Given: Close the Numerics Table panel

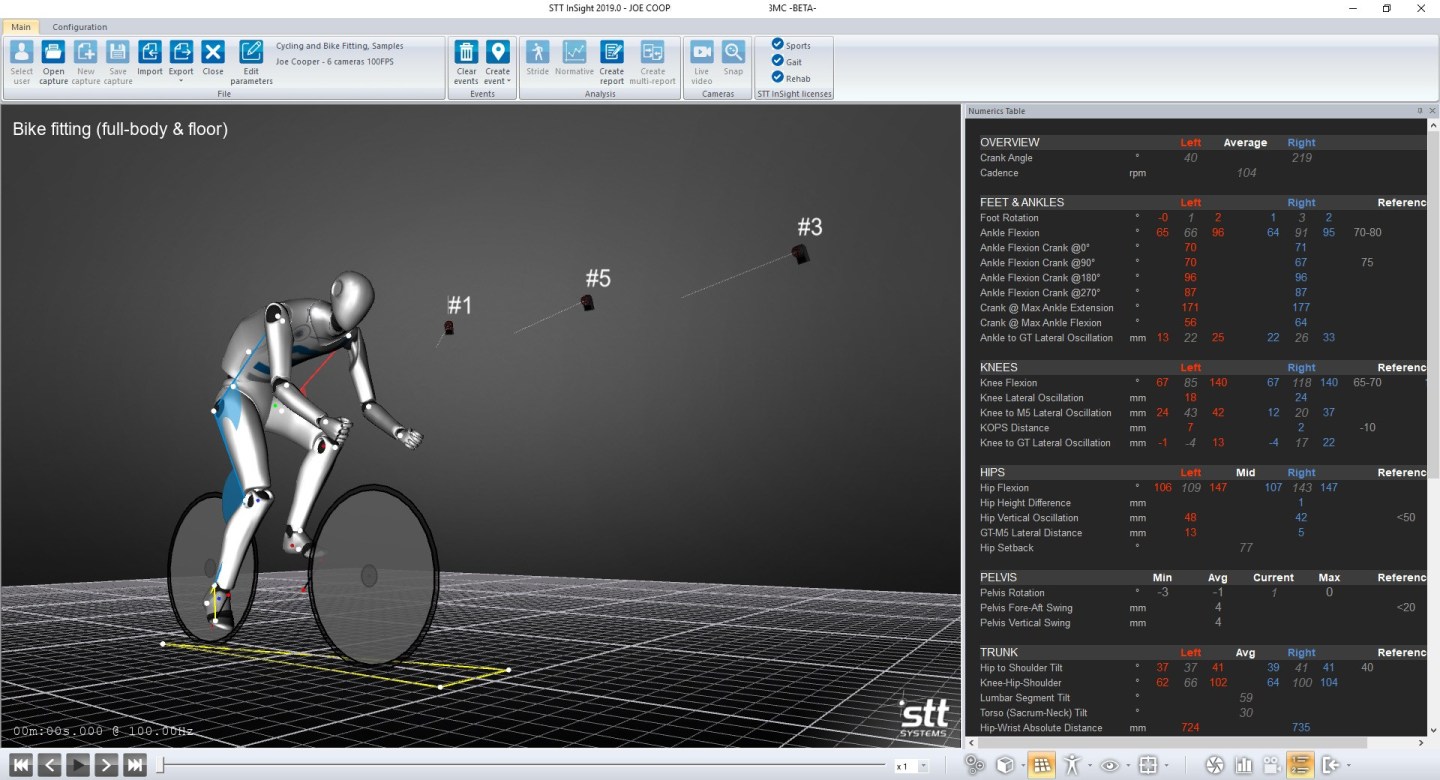Looking at the screenshot, I should pos(1432,111).
